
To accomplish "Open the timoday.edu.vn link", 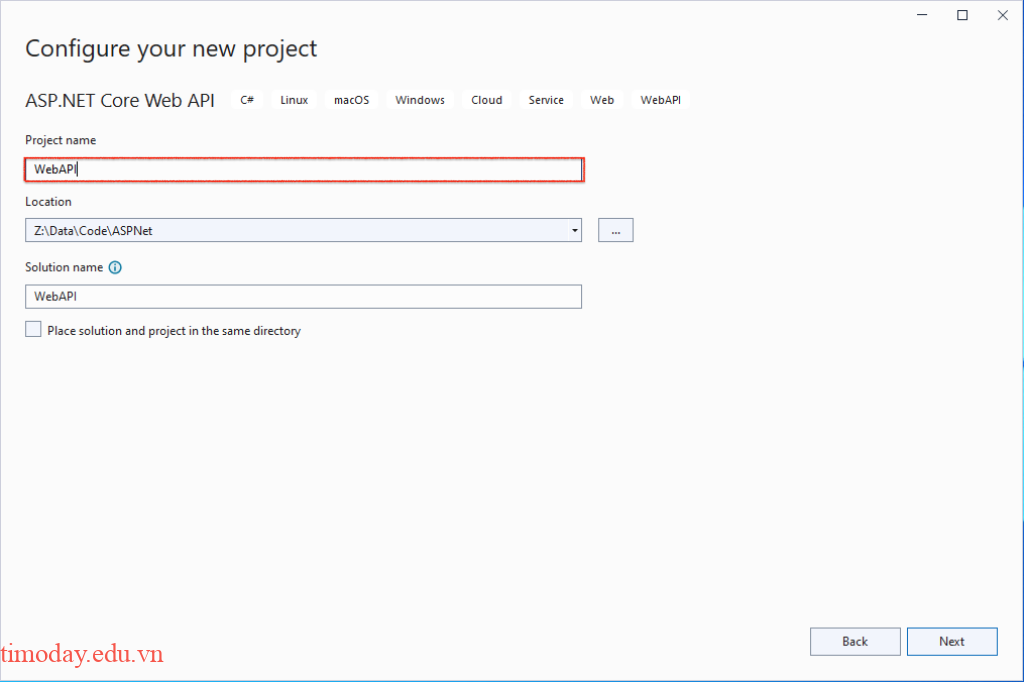I will tap(81, 654).
